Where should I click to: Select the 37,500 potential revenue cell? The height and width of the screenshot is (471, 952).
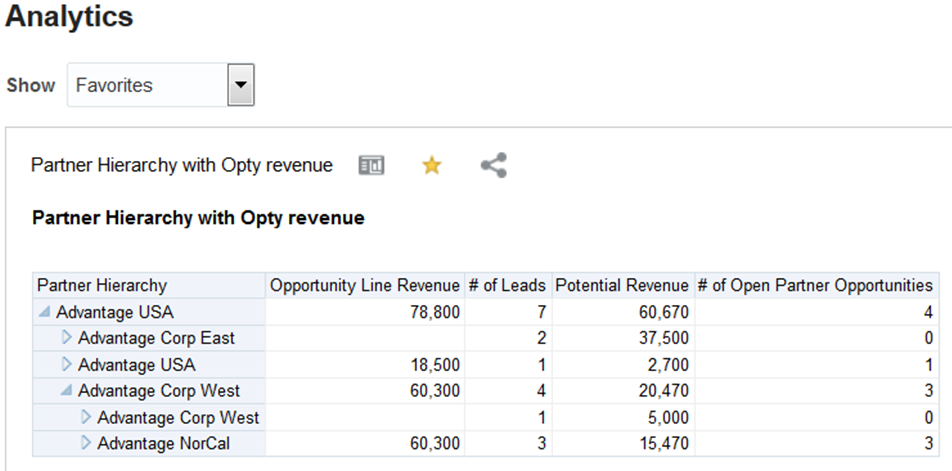click(664, 338)
